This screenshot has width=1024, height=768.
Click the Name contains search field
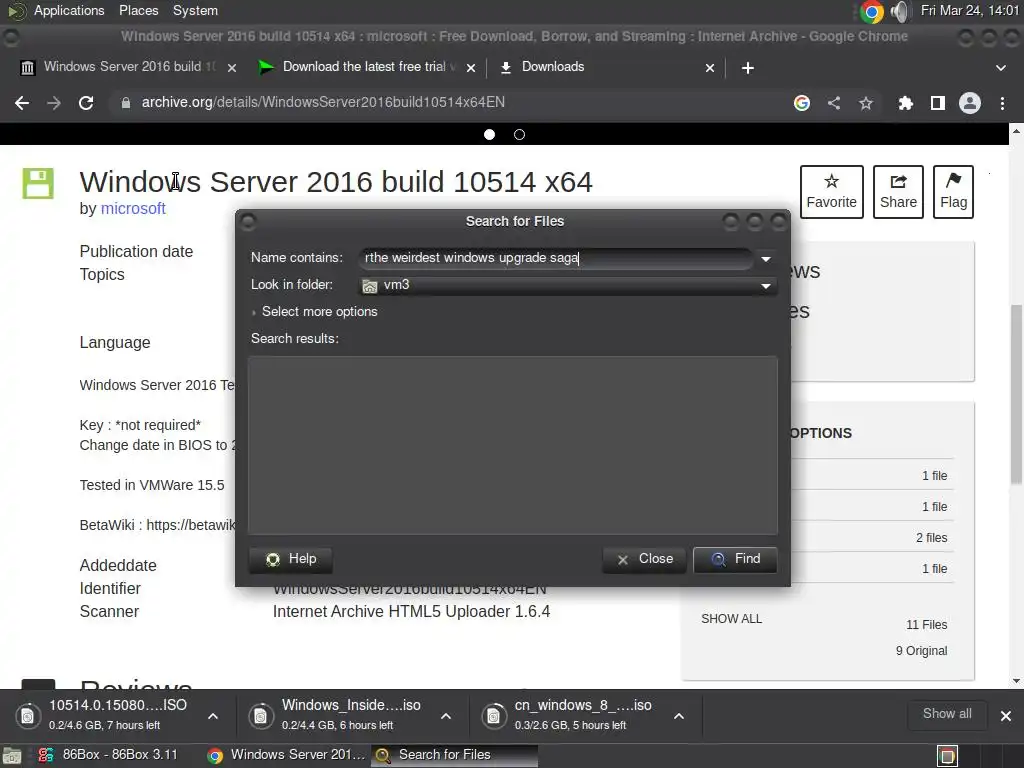[x=555, y=258]
